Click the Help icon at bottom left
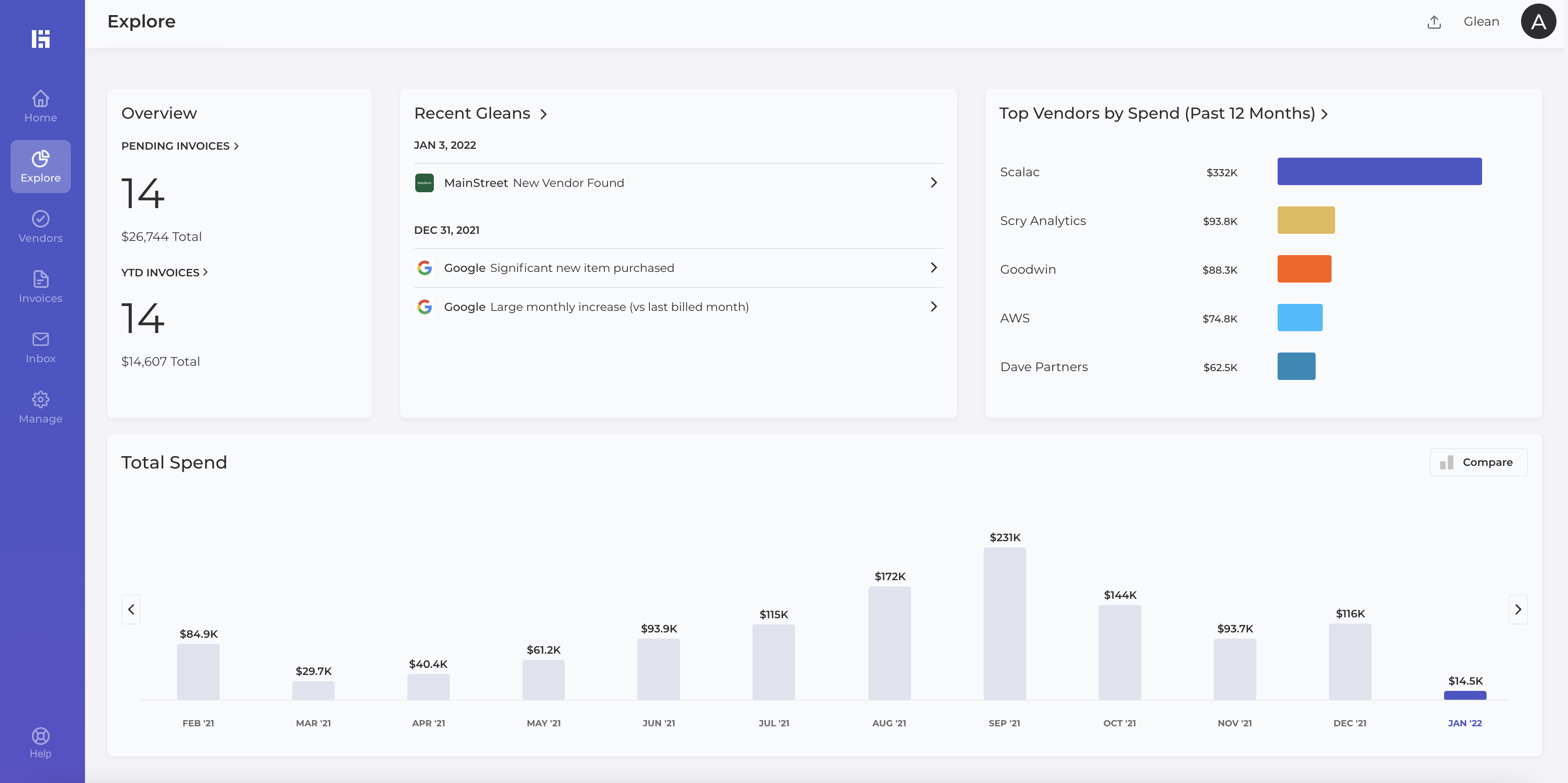This screenshot has height=783, width=1568. (40, 742)
